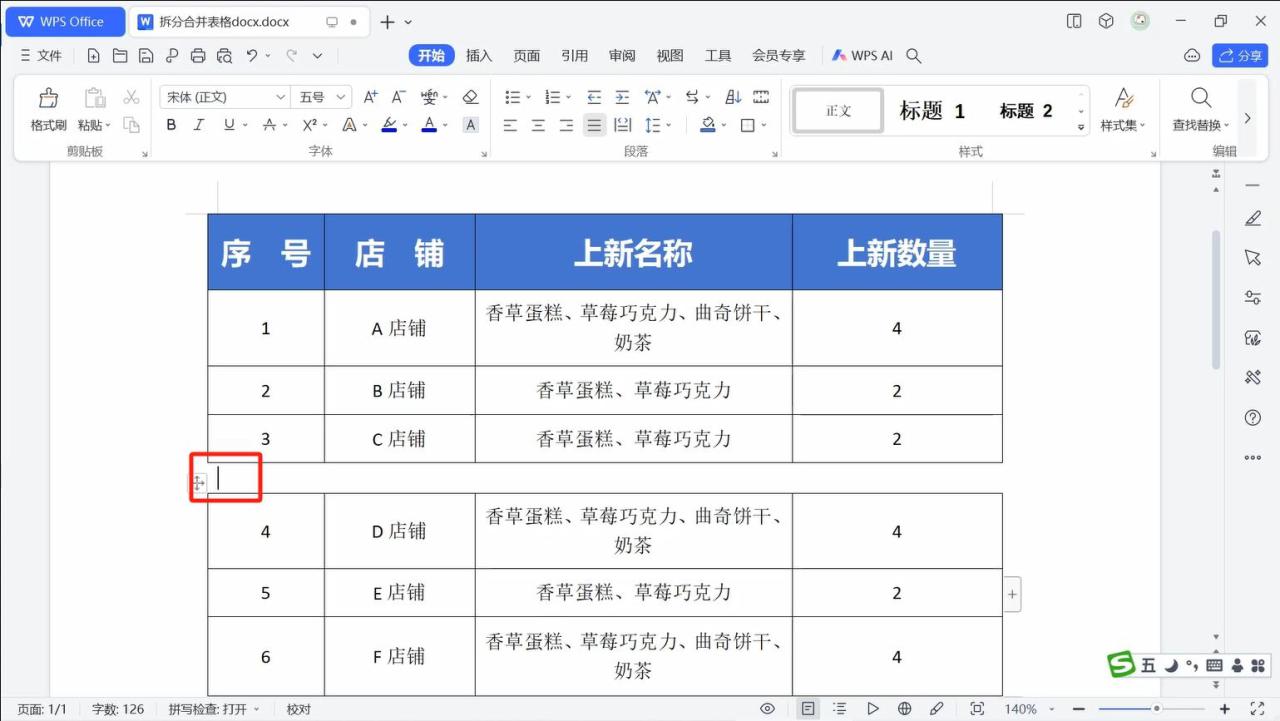Apply the 标题 2 style

click(1026, 111)
